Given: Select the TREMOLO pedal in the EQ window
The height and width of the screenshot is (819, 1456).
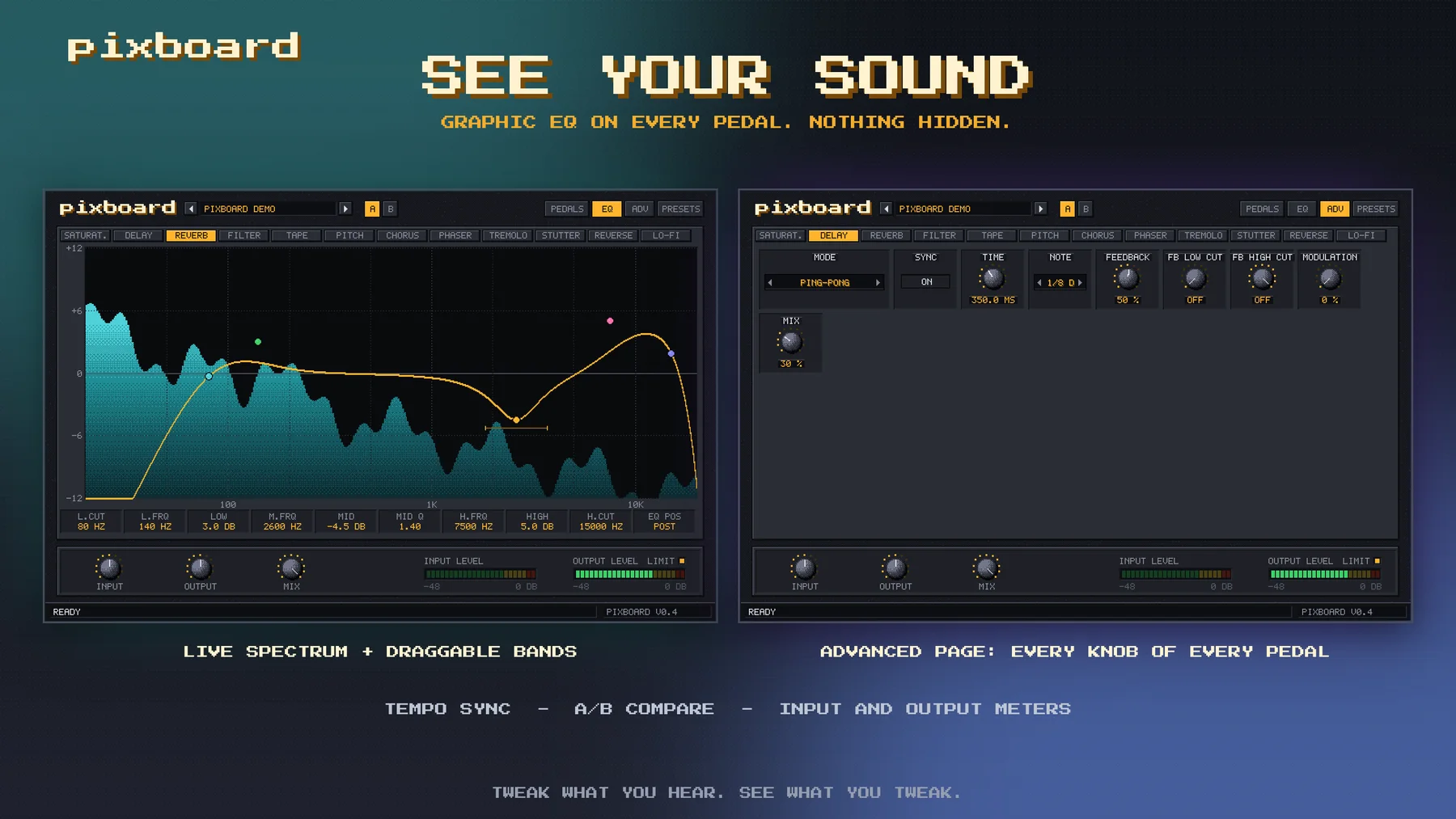Looking at the screenshot, I should tap(508, 235).
